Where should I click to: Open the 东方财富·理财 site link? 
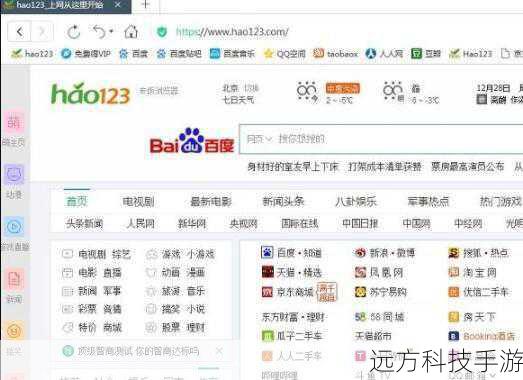tap(293, 317)
